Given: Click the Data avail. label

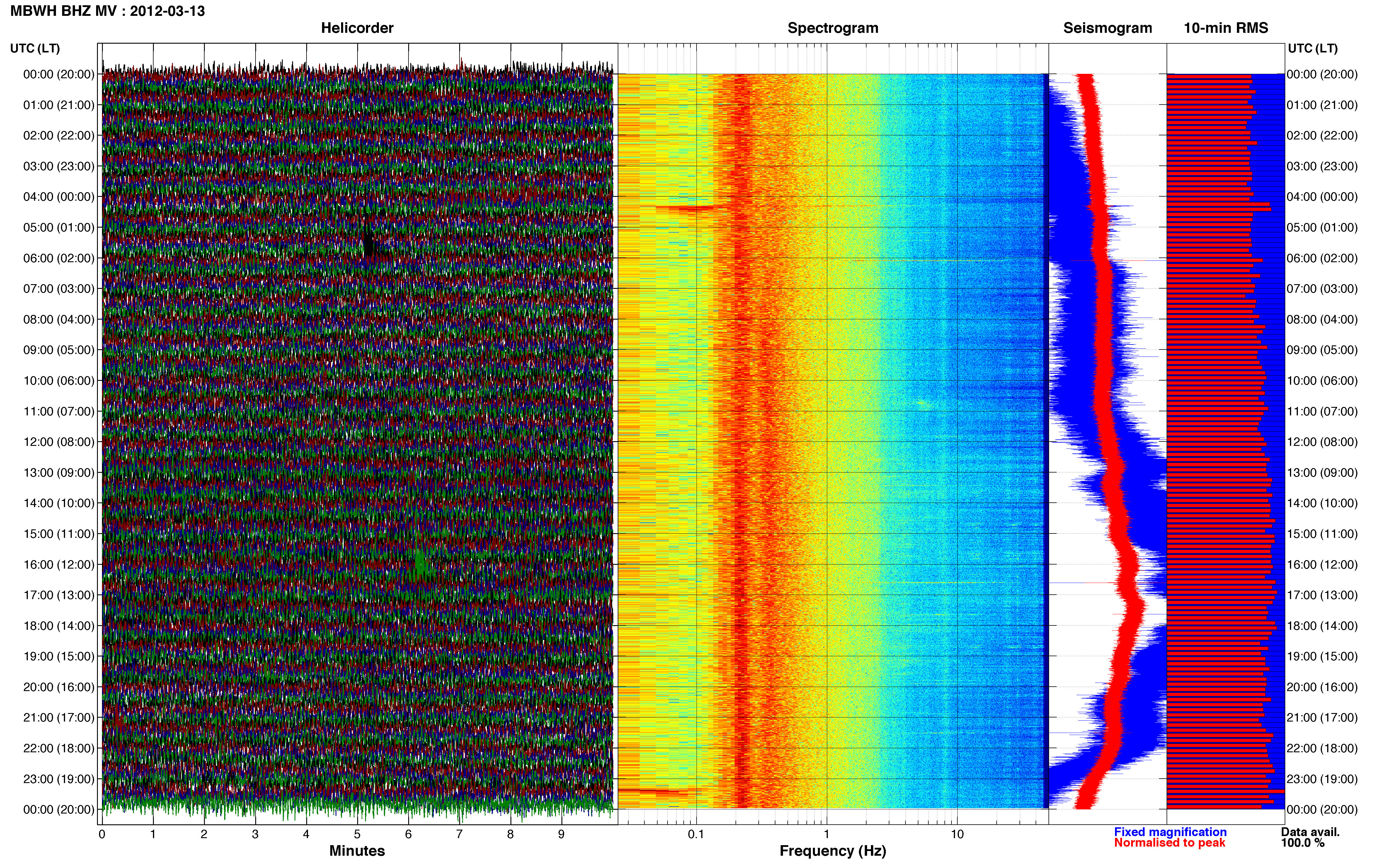Looking at the screenshot, I should tap(1310, 832).
